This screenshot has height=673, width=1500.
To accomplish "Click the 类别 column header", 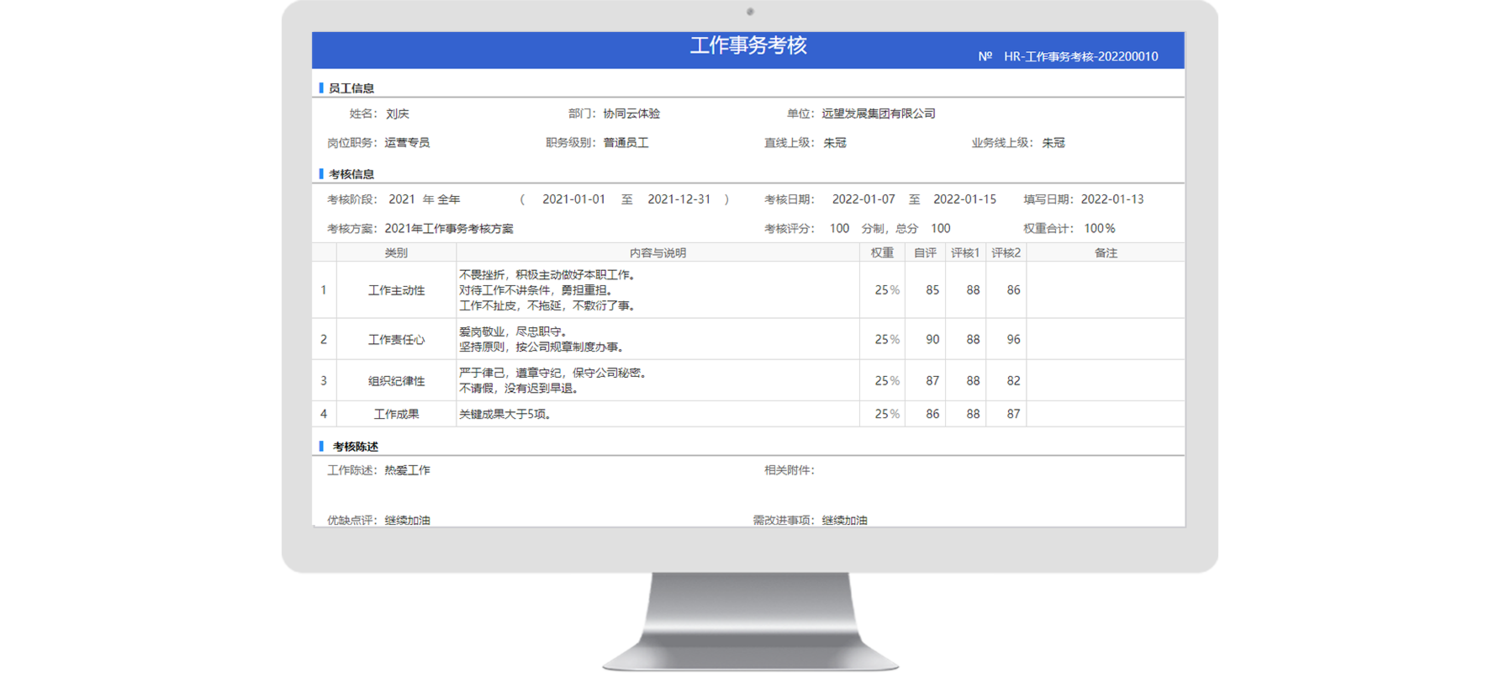I will 396,253.
